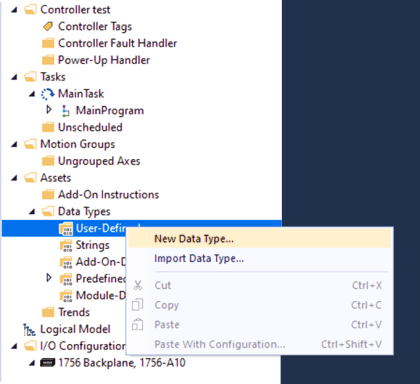Click the Controller Fault Handler folder icon

(48, 43)
